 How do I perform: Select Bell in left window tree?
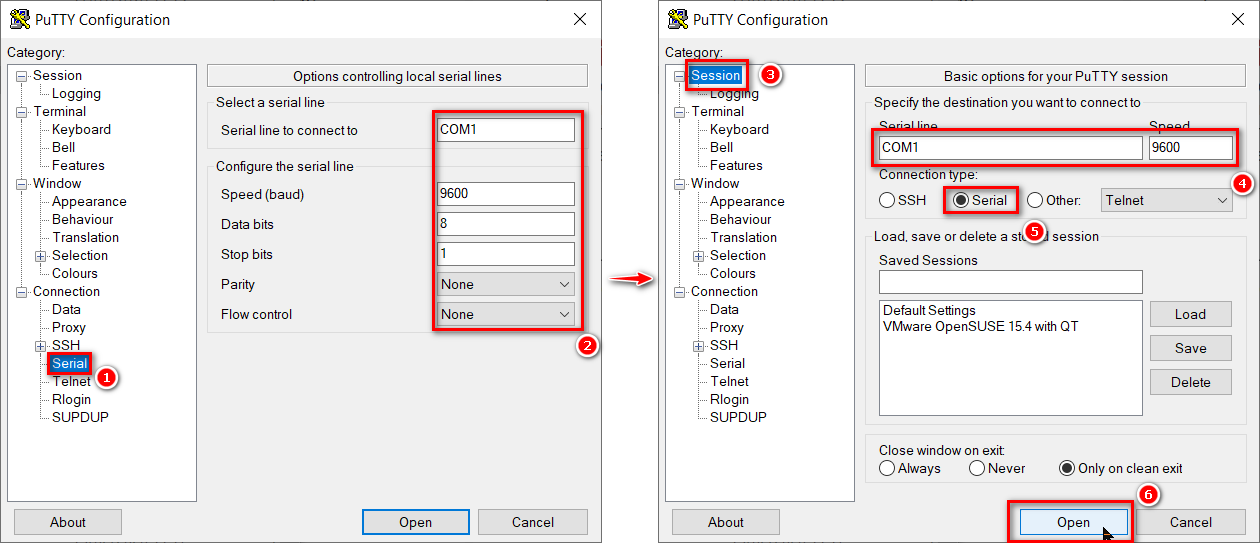click(x=63, y=147)
